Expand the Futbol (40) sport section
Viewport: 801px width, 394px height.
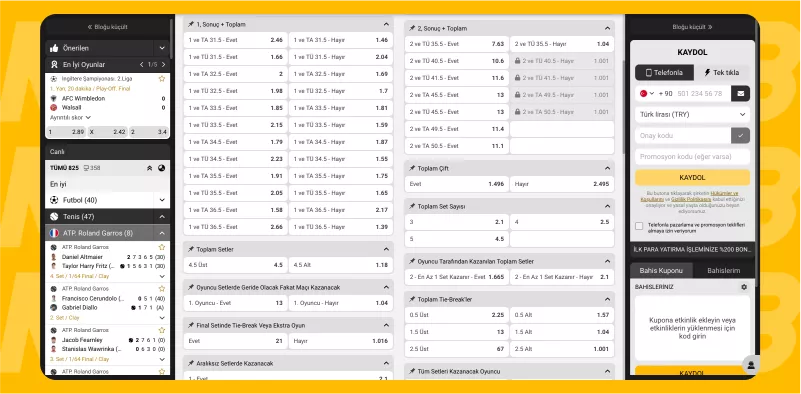pos(107,200)
